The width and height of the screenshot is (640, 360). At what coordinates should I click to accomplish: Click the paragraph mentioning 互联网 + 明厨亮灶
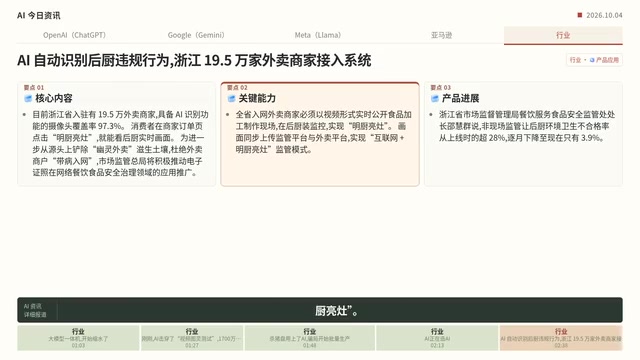[324, 132]
